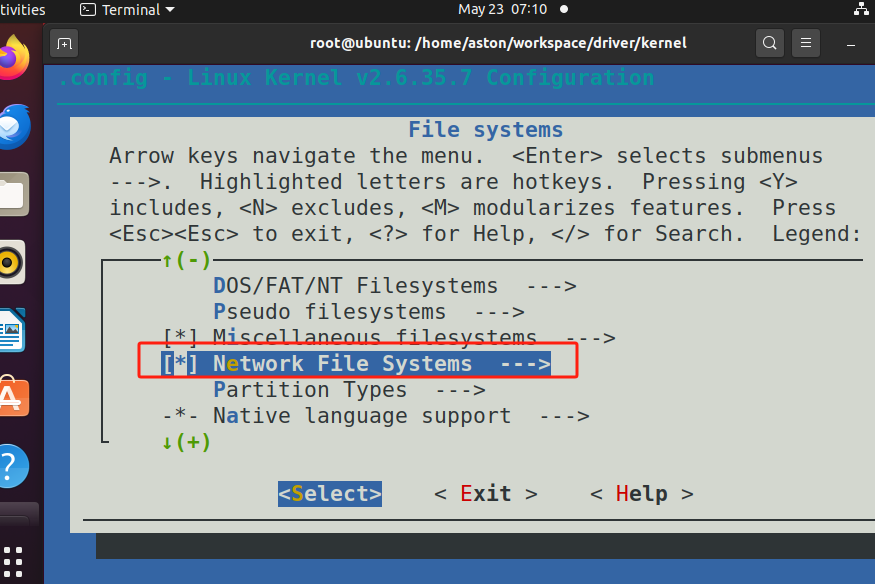Open the terminal hamburger menu
The height and width of the screenshot is (584, 875).
click(x=806, y=43)
